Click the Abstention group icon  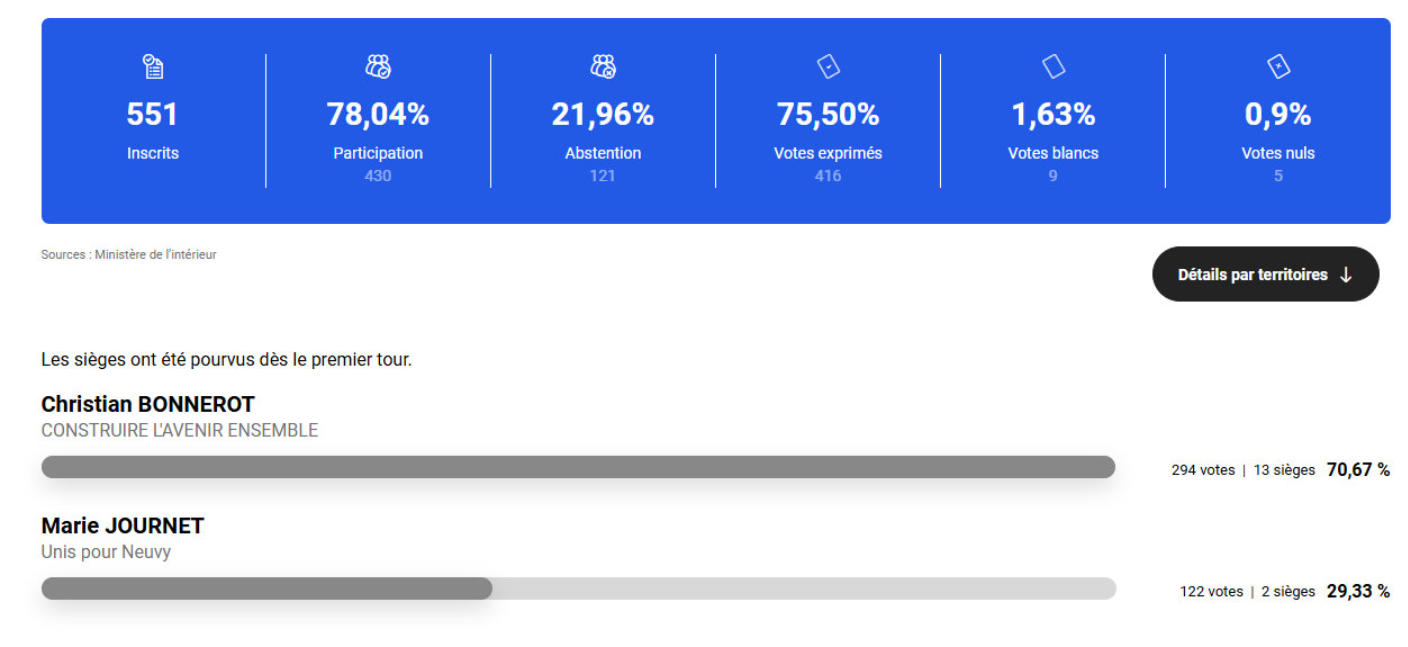(603, 67)
